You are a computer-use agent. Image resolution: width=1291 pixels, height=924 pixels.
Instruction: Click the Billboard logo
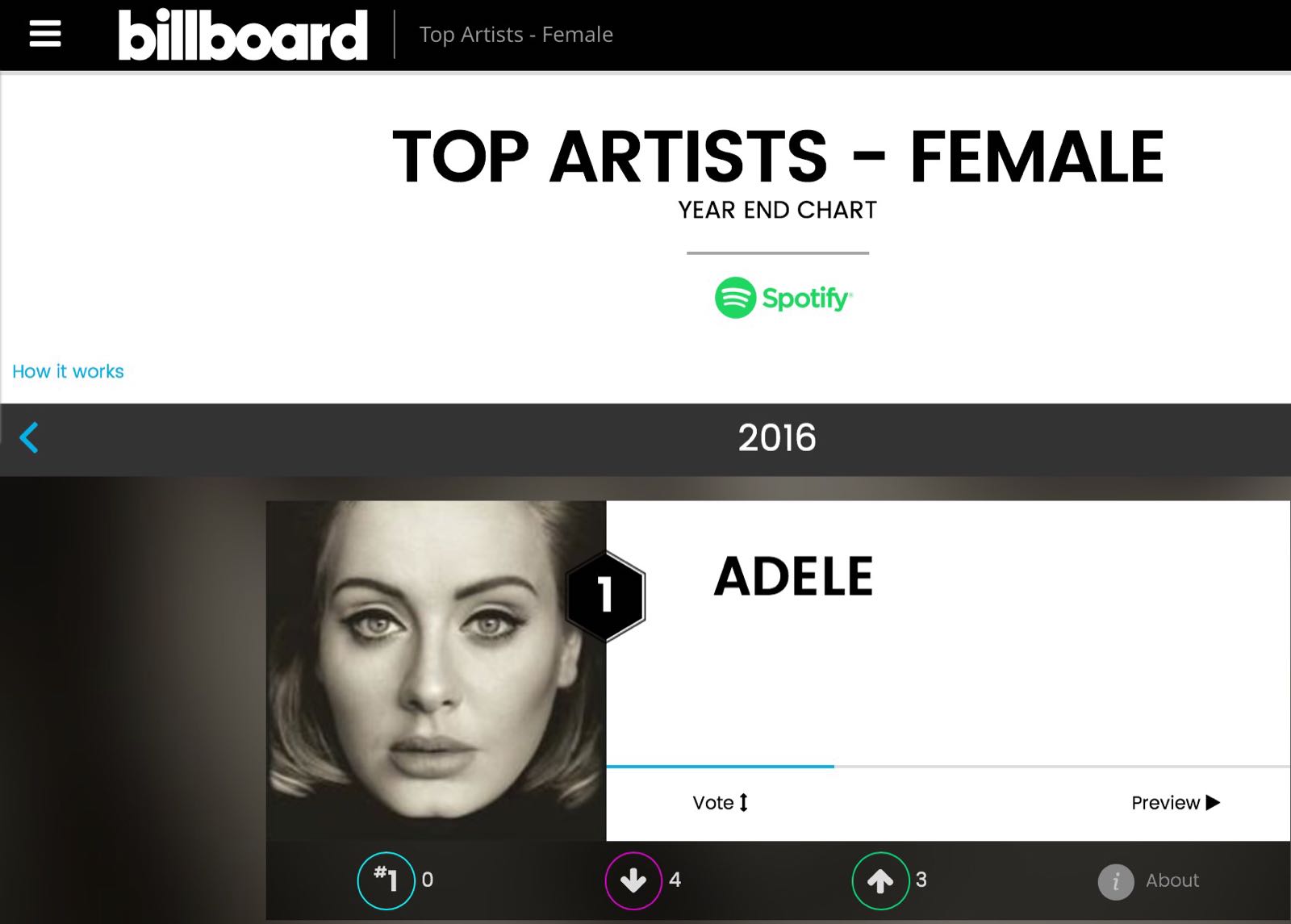coord(243,35)
